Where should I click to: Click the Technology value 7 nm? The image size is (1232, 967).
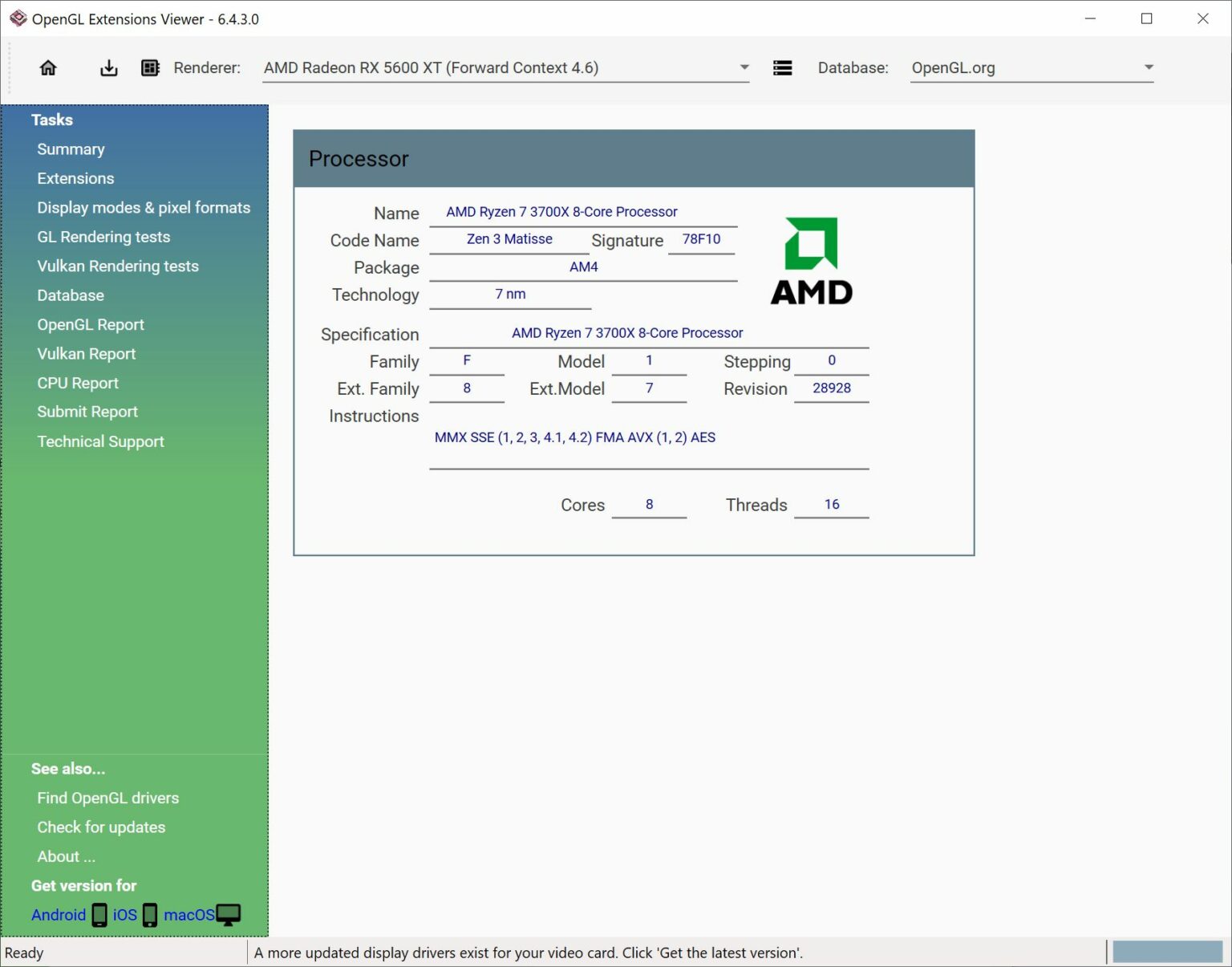[x=510, y=295]
